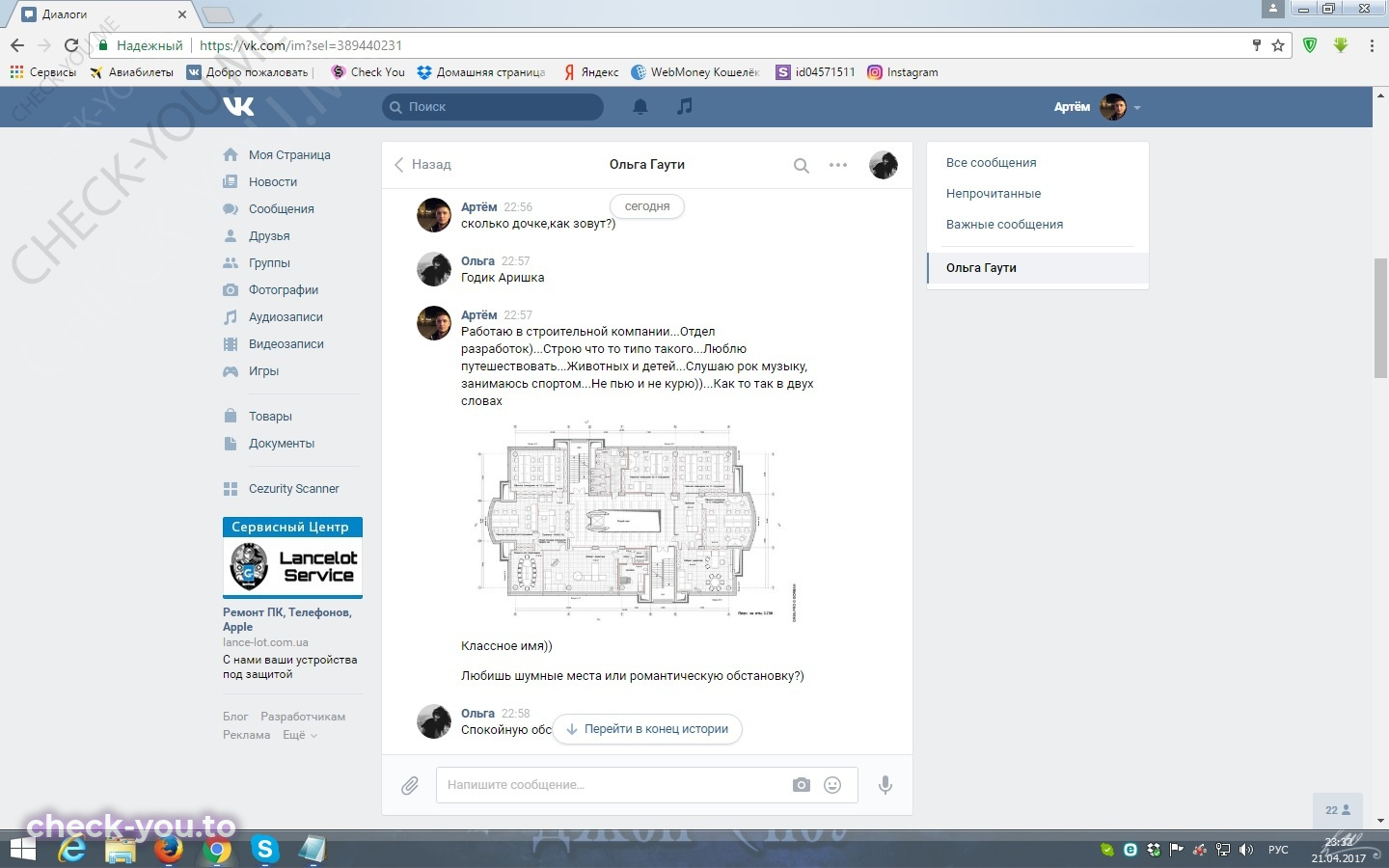The image size is (1389, 868).
Task: Open Сервисы apps bookmark
Action: 42,72
